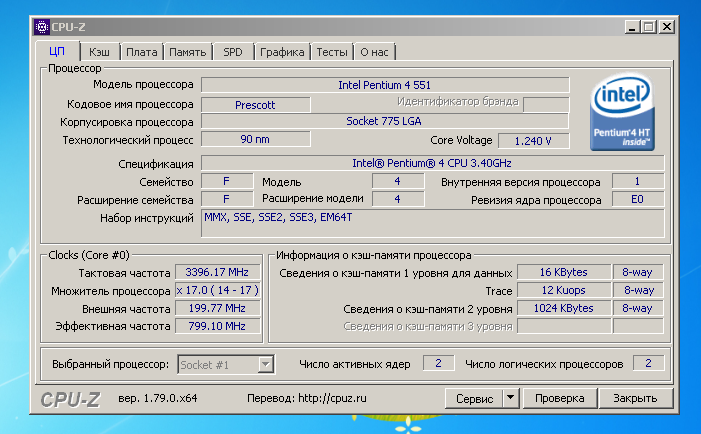This screenshot has height=434, width=701.
Task: Click the stepping value 1 field
Action: point(638,181)
